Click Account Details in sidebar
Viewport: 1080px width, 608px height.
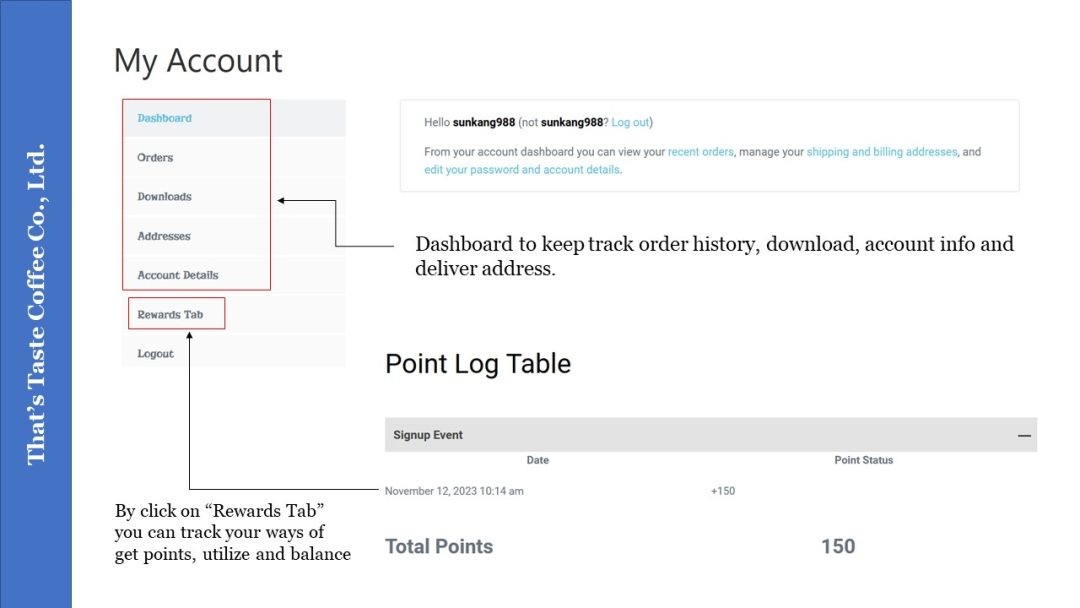[178, 275]
